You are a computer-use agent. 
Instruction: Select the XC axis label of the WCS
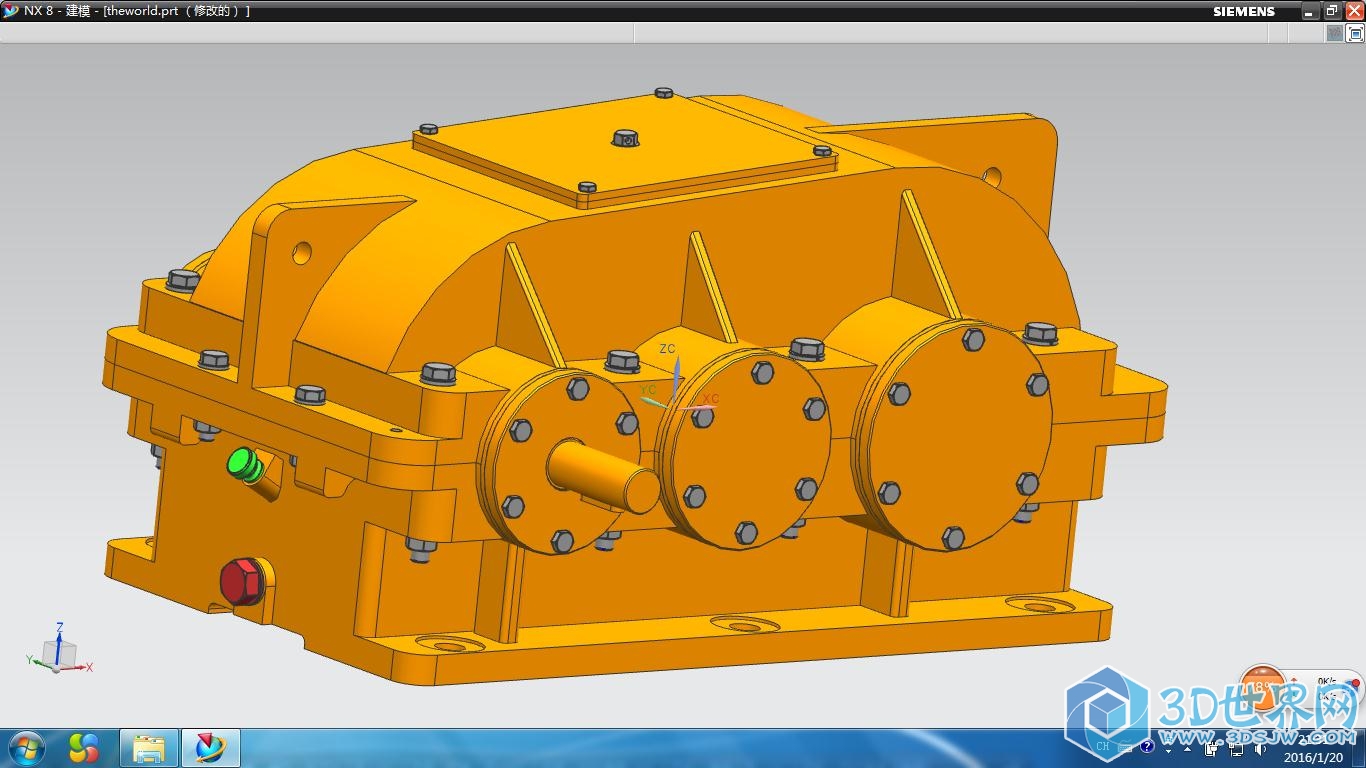[711, 399]
